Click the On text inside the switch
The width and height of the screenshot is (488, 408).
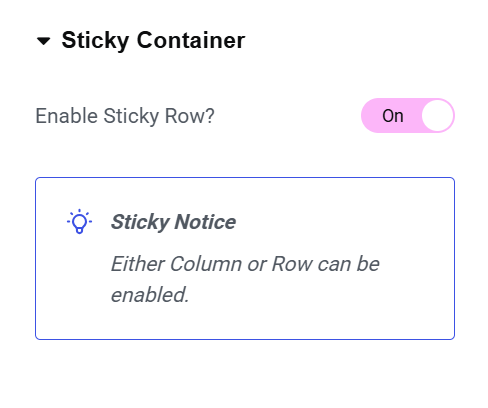(393, 116)
